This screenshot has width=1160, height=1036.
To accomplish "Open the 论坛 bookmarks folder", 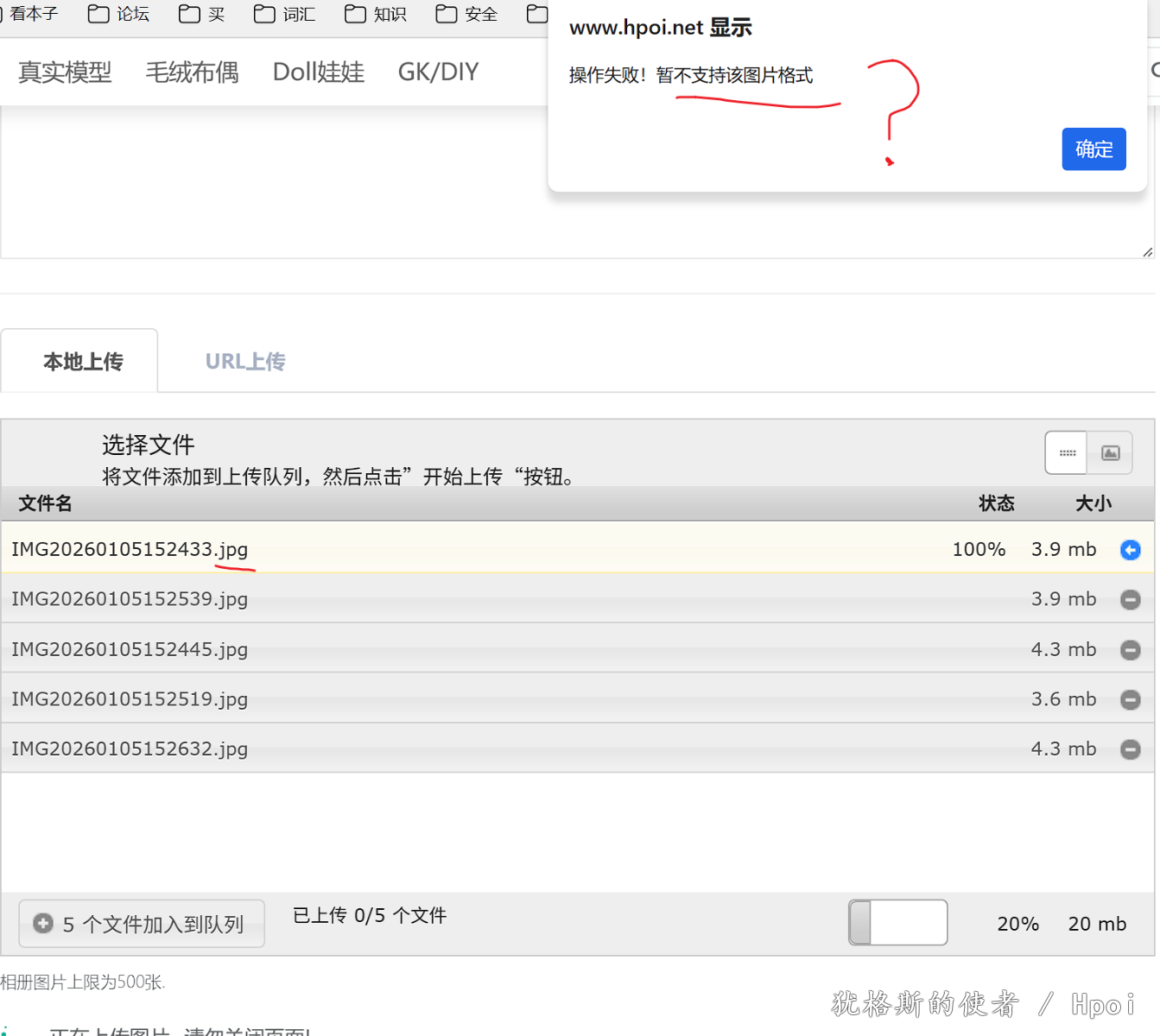I will pyautogui.click(x=119, y=14).
